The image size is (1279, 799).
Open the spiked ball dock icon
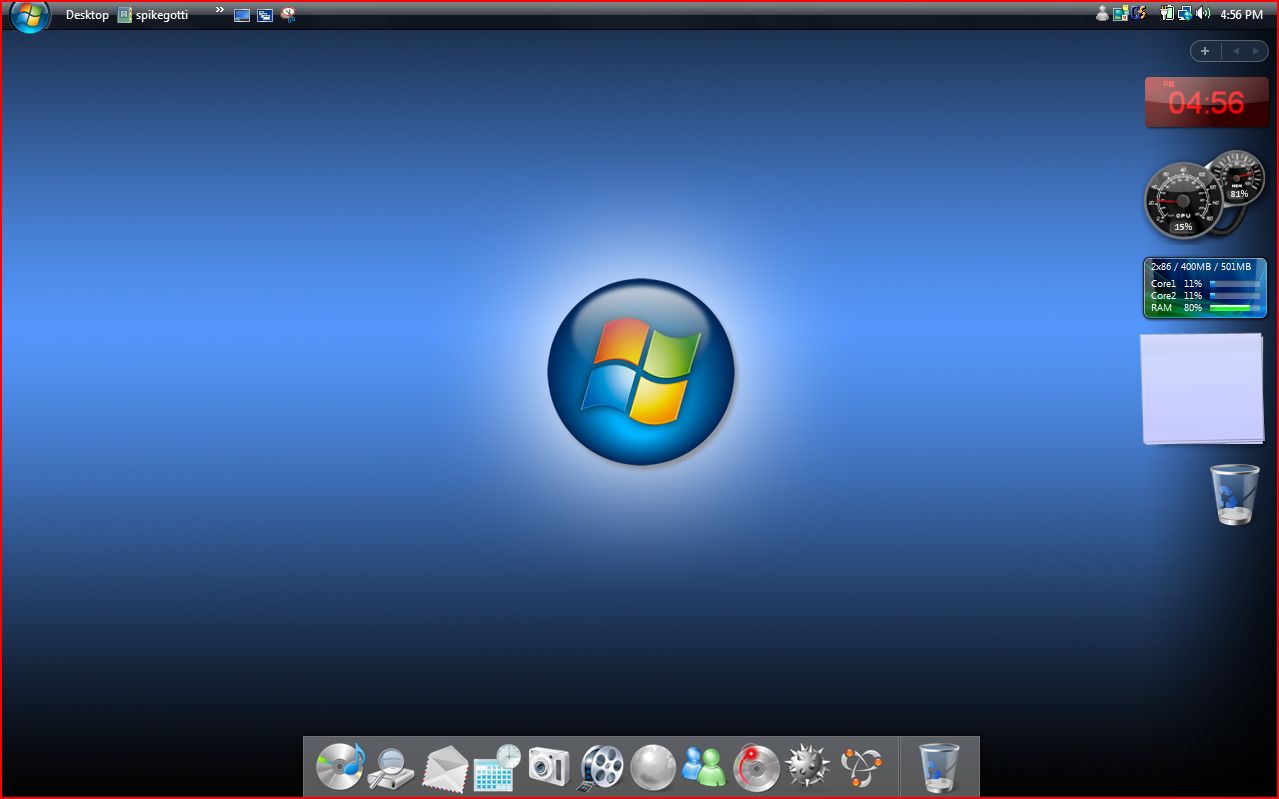(x=809, y=767)
